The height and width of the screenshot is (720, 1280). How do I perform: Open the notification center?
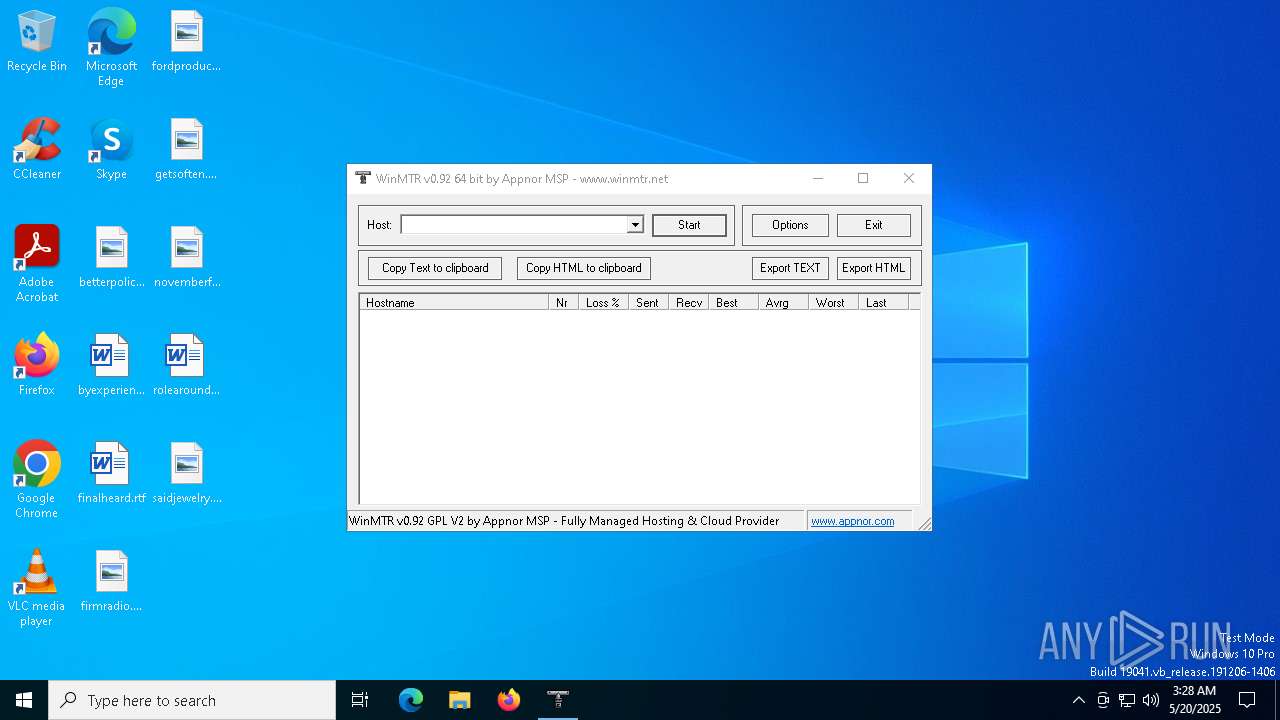point(1247,700)
